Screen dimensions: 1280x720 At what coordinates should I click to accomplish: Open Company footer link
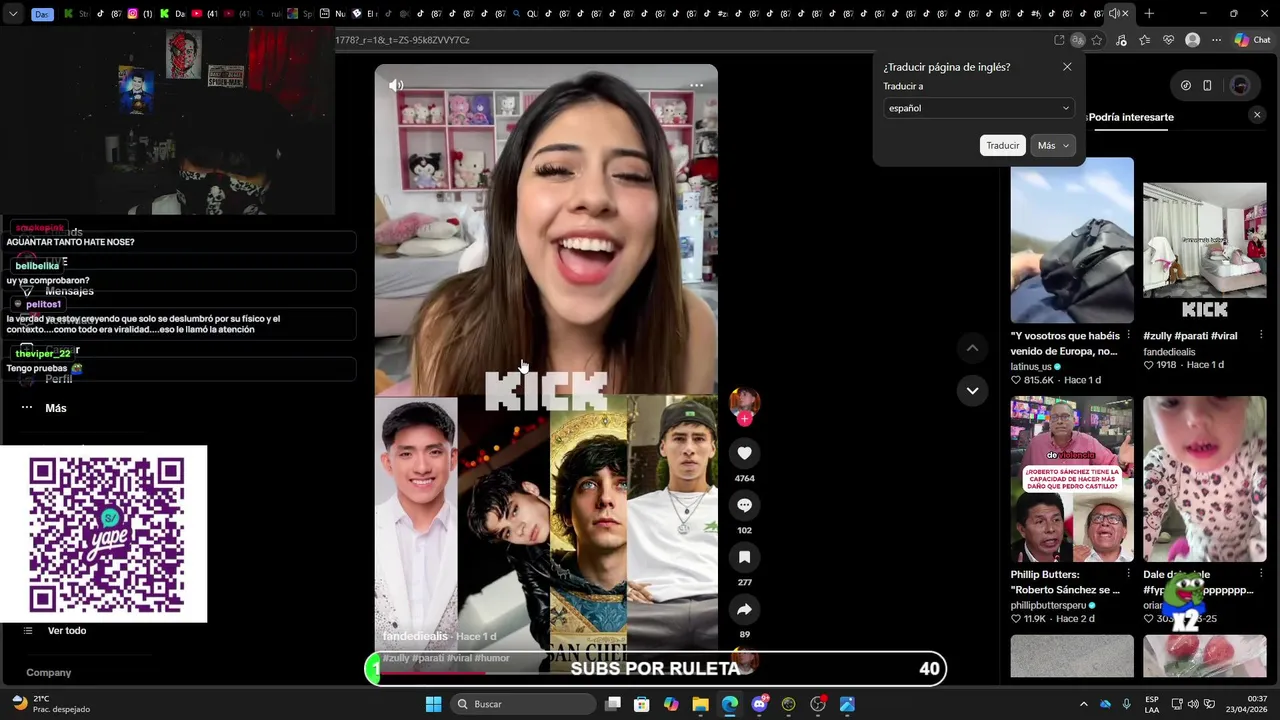click(49, 673)
